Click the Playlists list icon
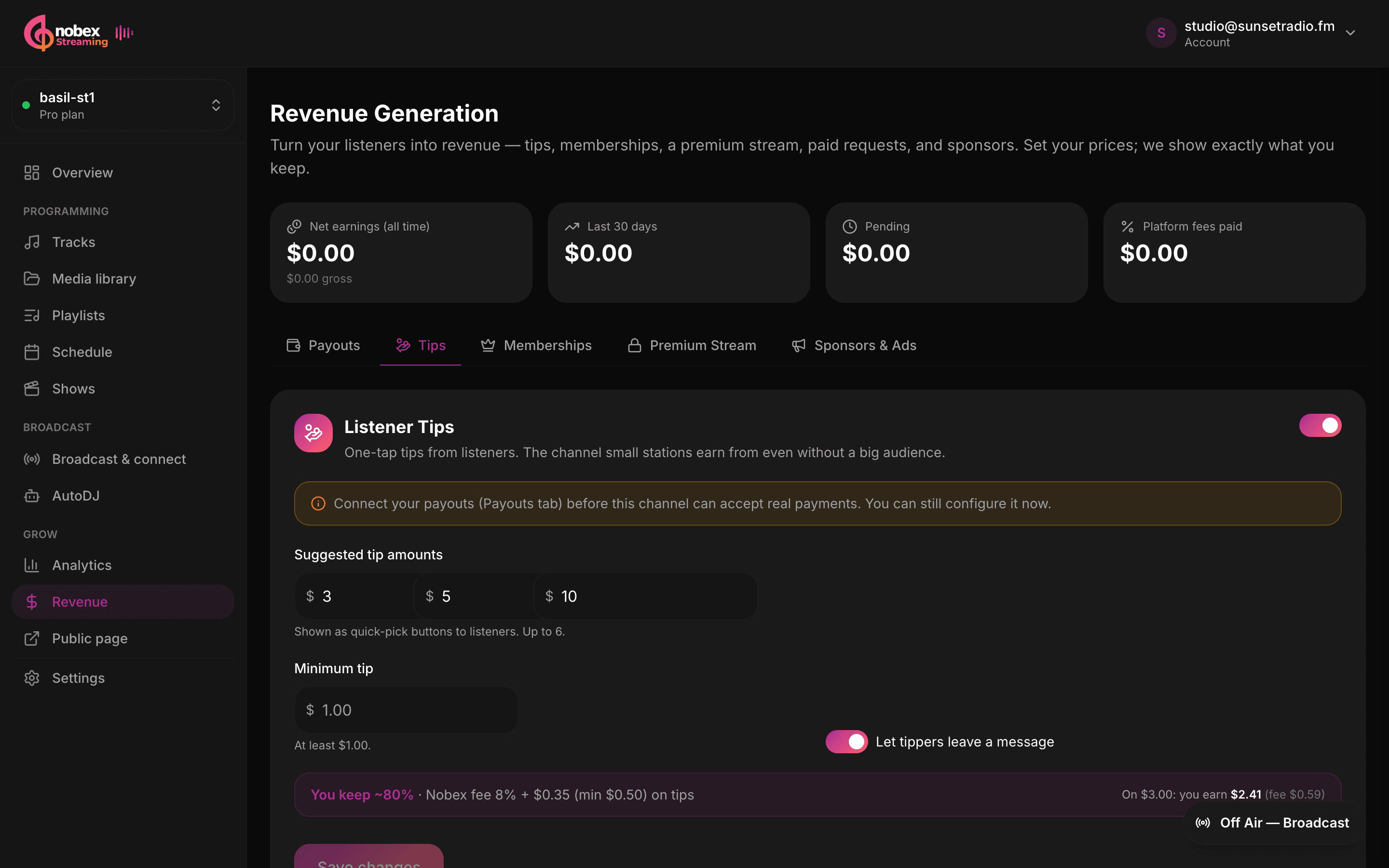The width and height of the screenshot is (1389, 868). (x=31, y=316)
